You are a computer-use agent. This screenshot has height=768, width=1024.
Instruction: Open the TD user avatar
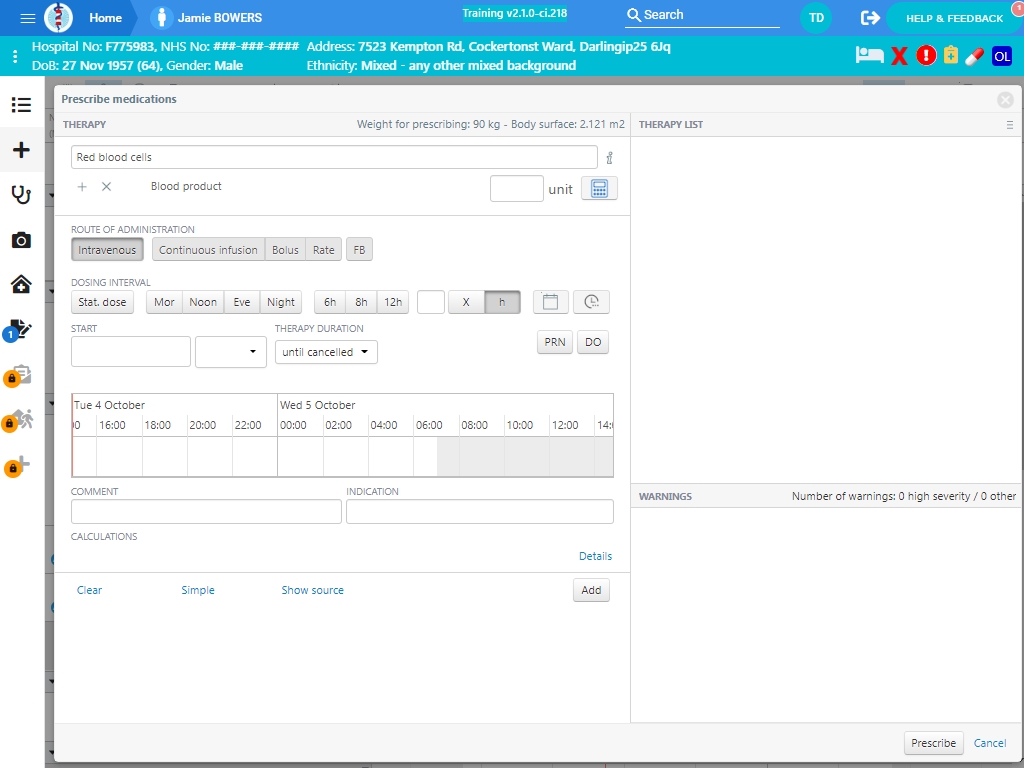(816, 18)
